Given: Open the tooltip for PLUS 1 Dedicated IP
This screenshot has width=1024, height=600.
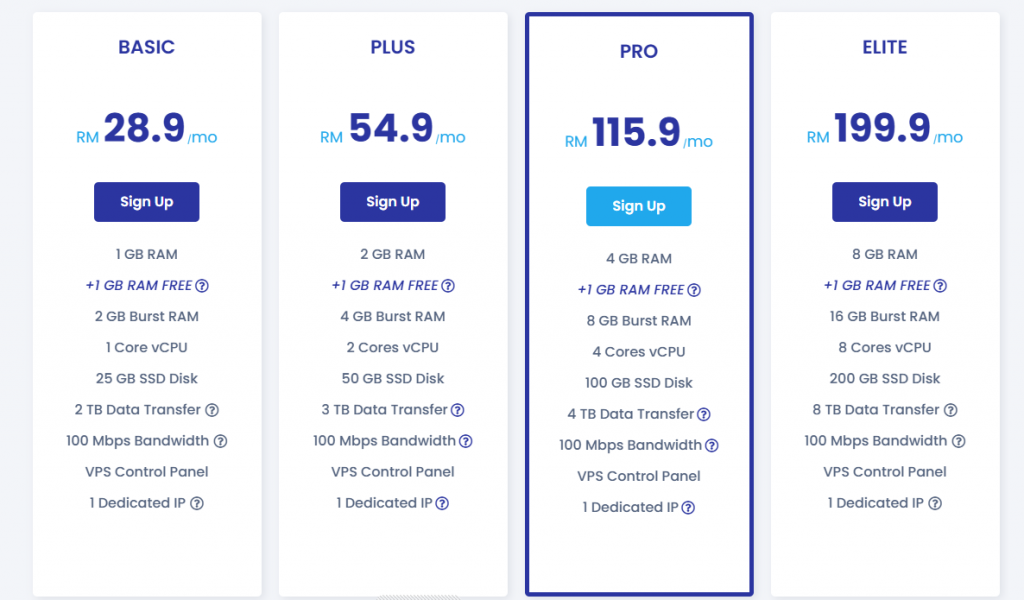Looking at the screenshot, I should click(442, 503).
